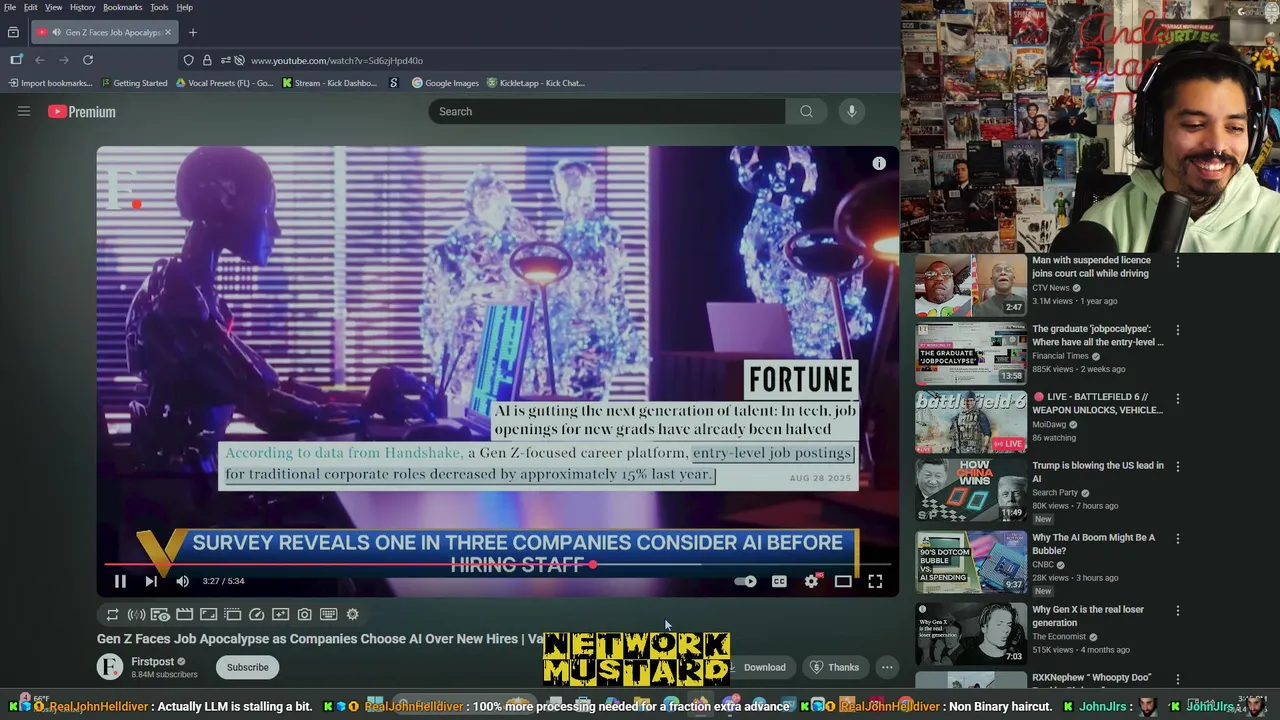
Task: Open 'Trump is blowing the US lead in AI' title
Action: [x=1098, y=472]
